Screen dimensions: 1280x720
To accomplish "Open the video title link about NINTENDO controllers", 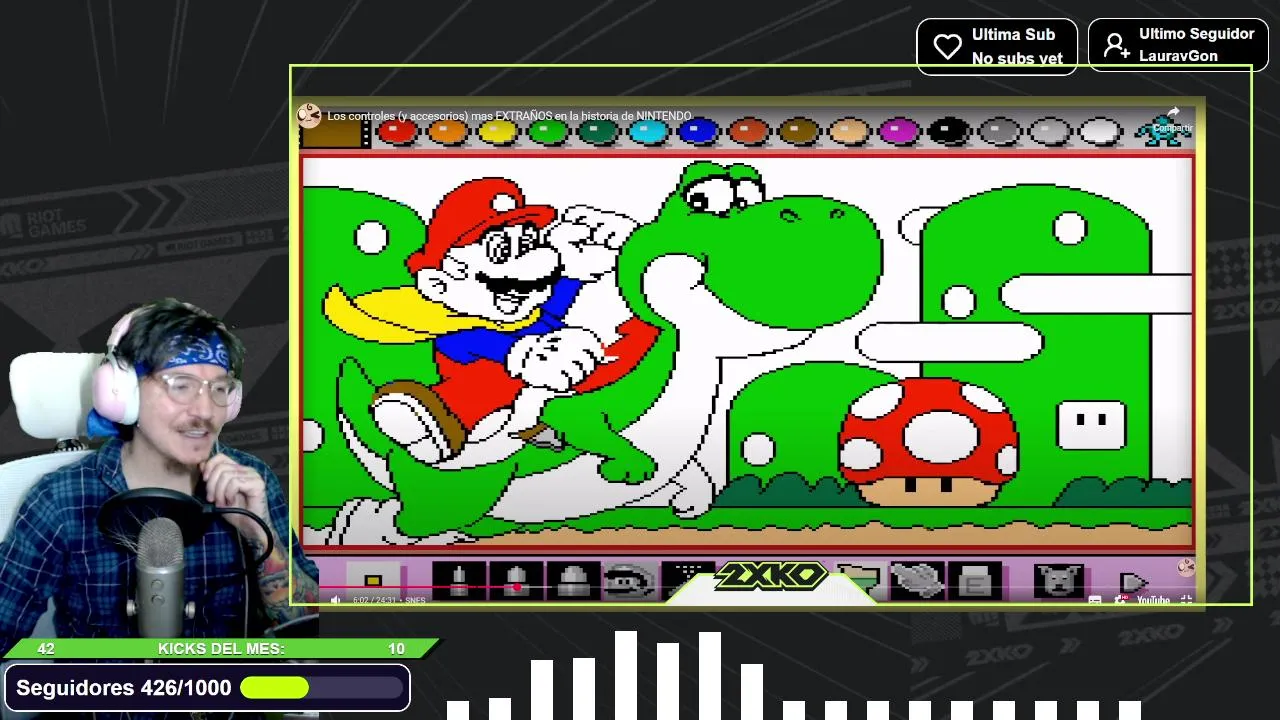I will point(509,116).
